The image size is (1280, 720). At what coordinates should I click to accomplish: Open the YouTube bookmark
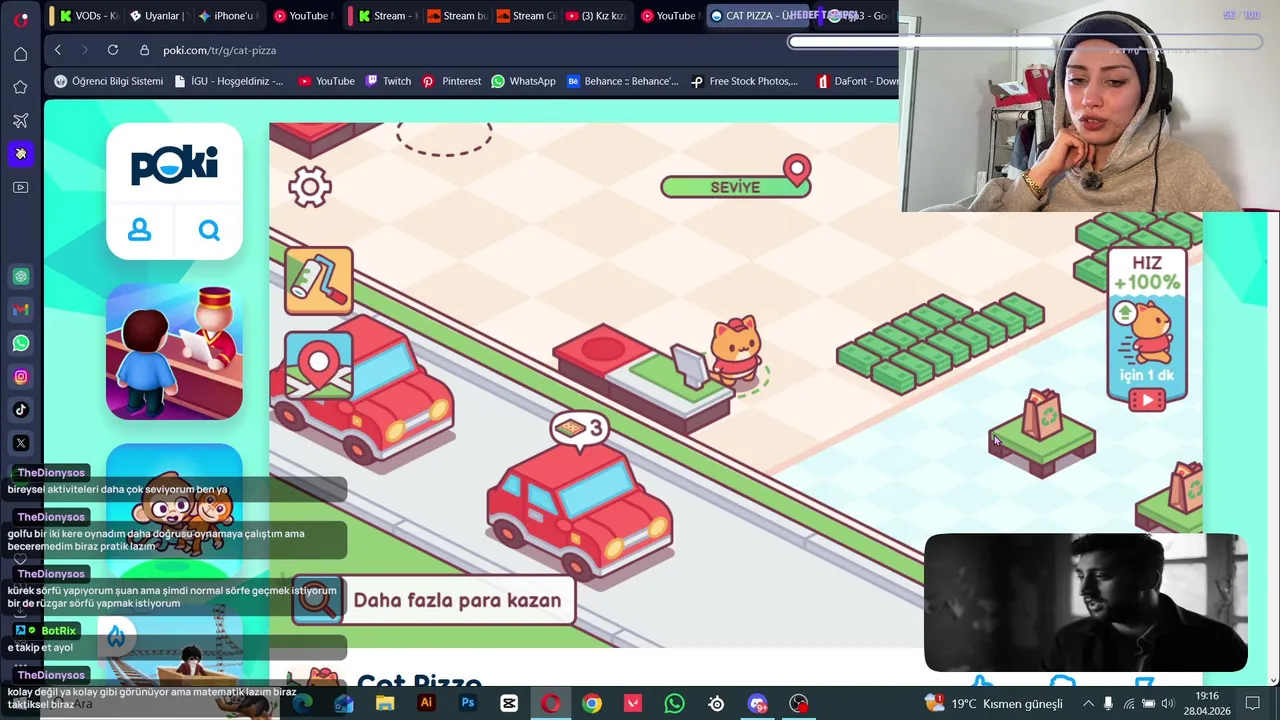coord(326,81)
